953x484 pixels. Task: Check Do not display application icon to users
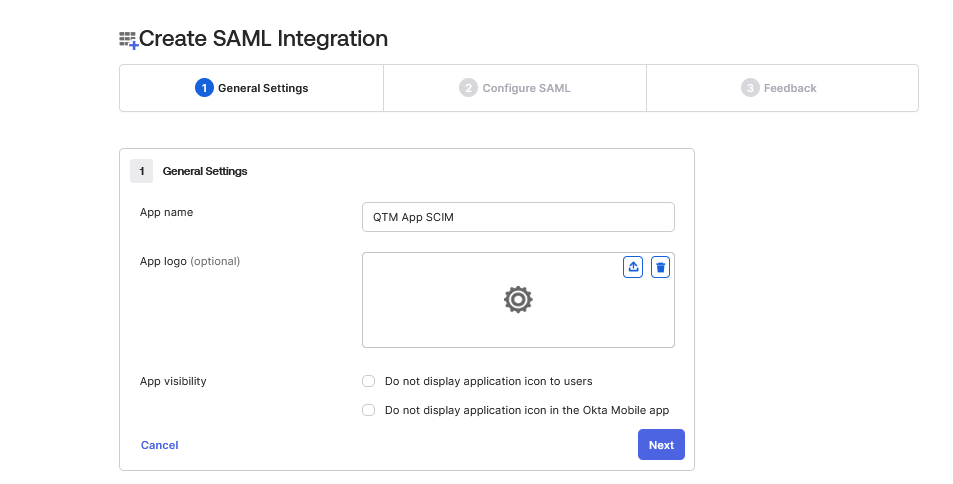click(x=368, y=381)
